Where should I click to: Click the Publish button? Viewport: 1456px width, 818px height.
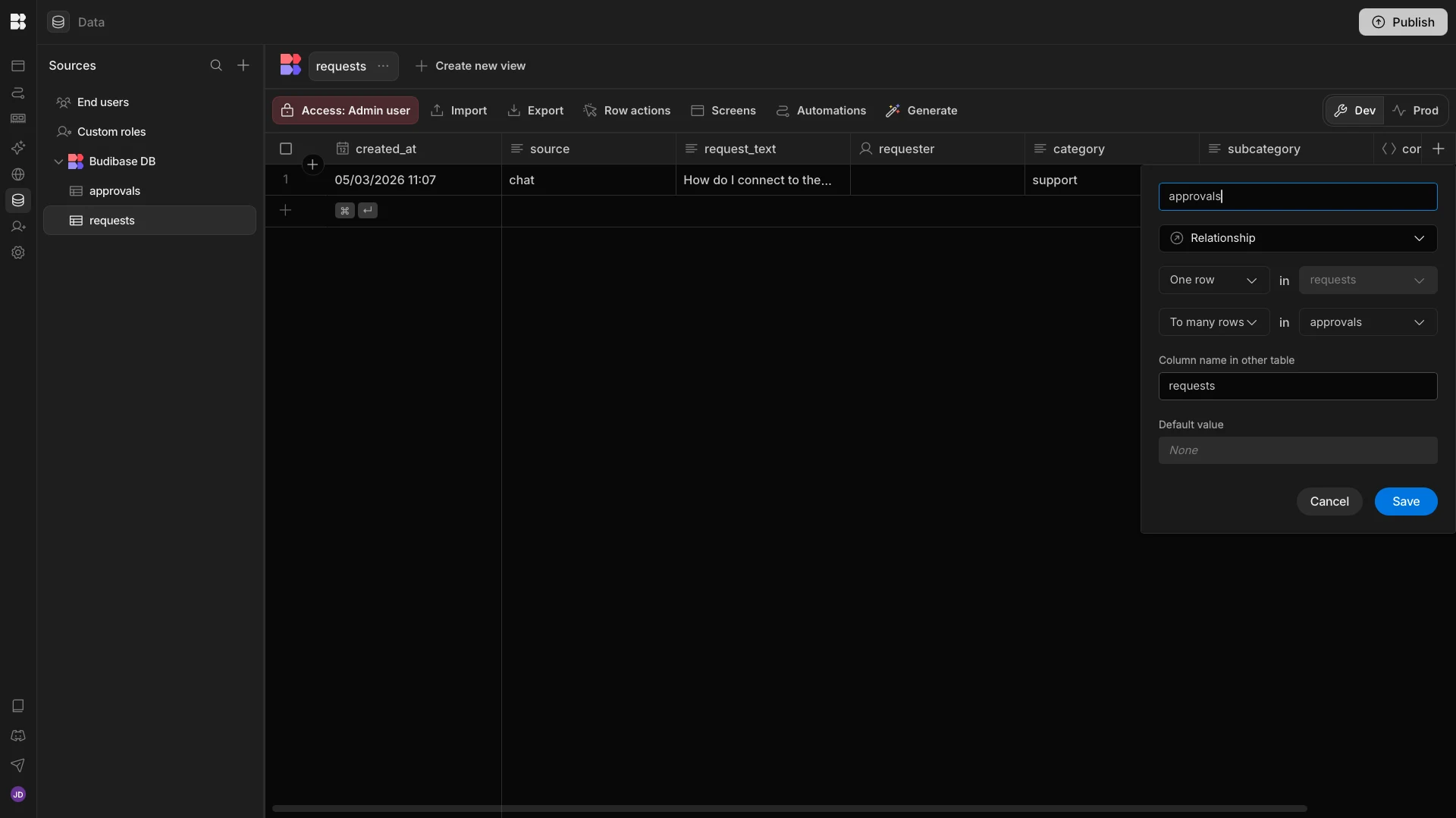click(x=1403, y=22)
